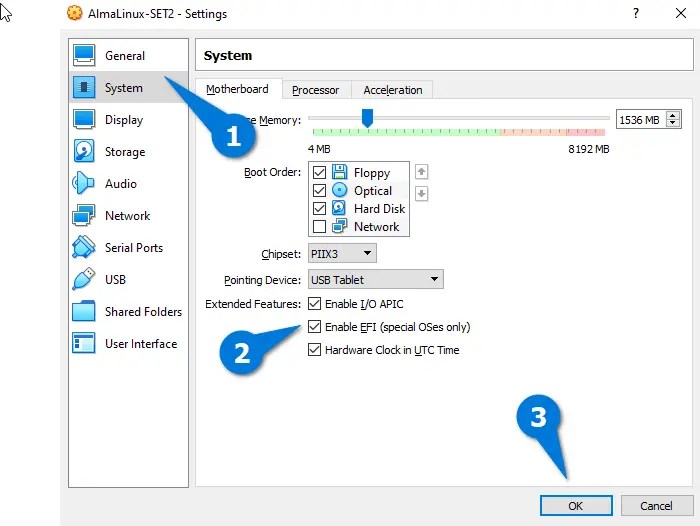Viewport: 700px width, 526px height.
Task: Increase base memory with up stepper arrow
Action: click(673, 116)
